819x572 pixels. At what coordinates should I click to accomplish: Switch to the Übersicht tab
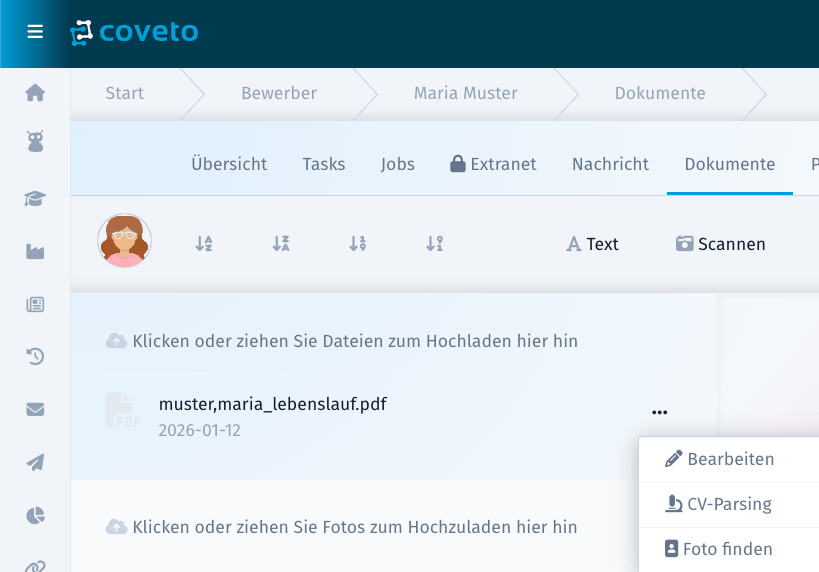click(x=229, y=164)
